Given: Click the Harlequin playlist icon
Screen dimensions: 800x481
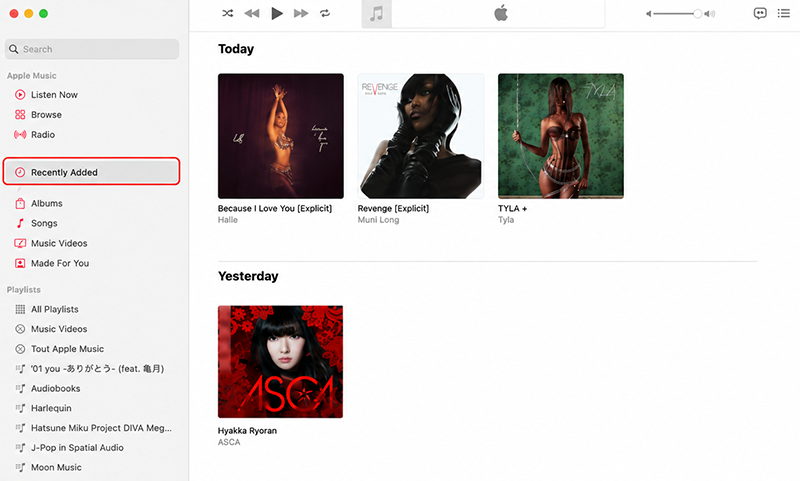Looking at the screenshot, I should [20, 408].
